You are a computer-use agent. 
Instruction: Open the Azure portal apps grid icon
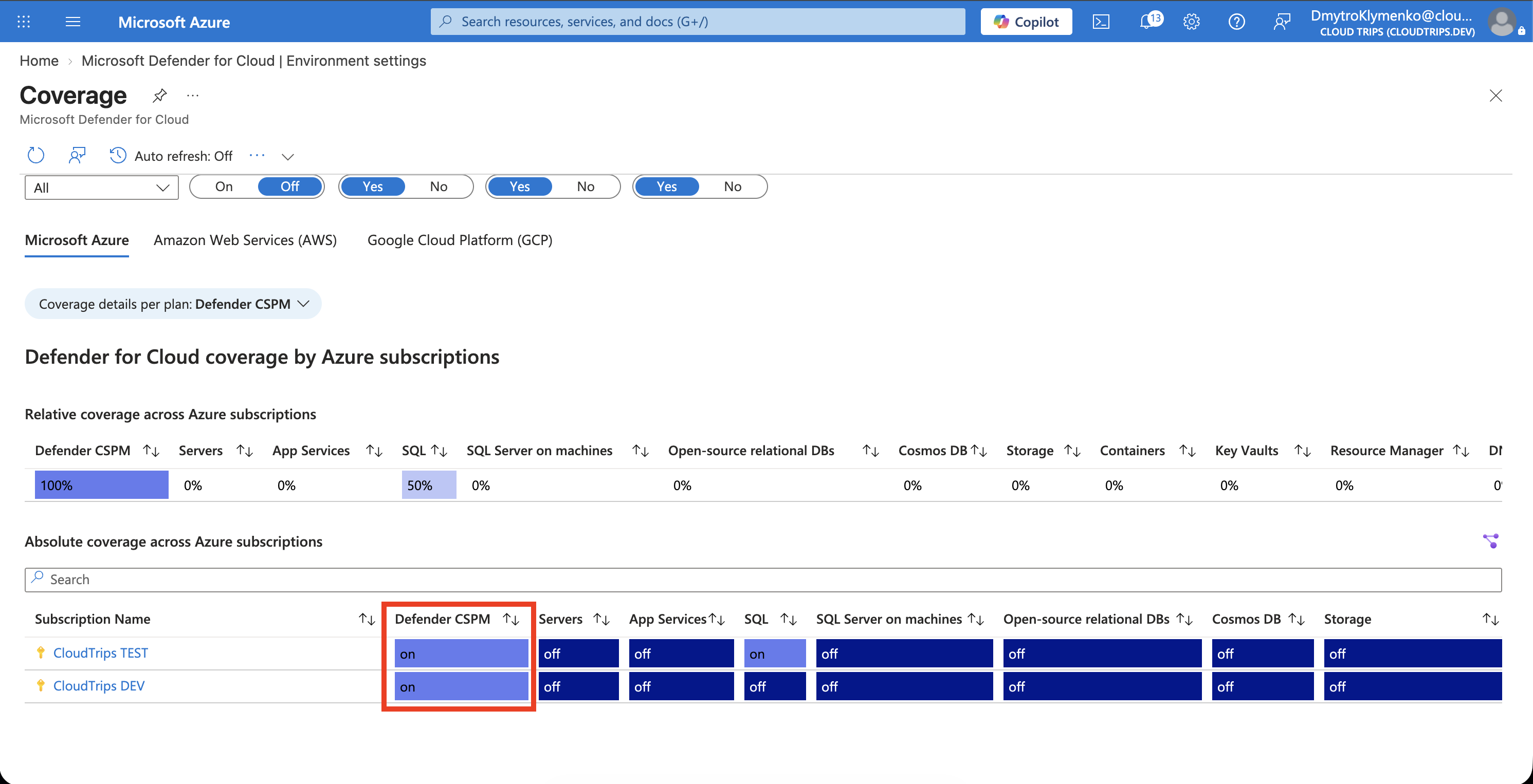pos(23,22)
